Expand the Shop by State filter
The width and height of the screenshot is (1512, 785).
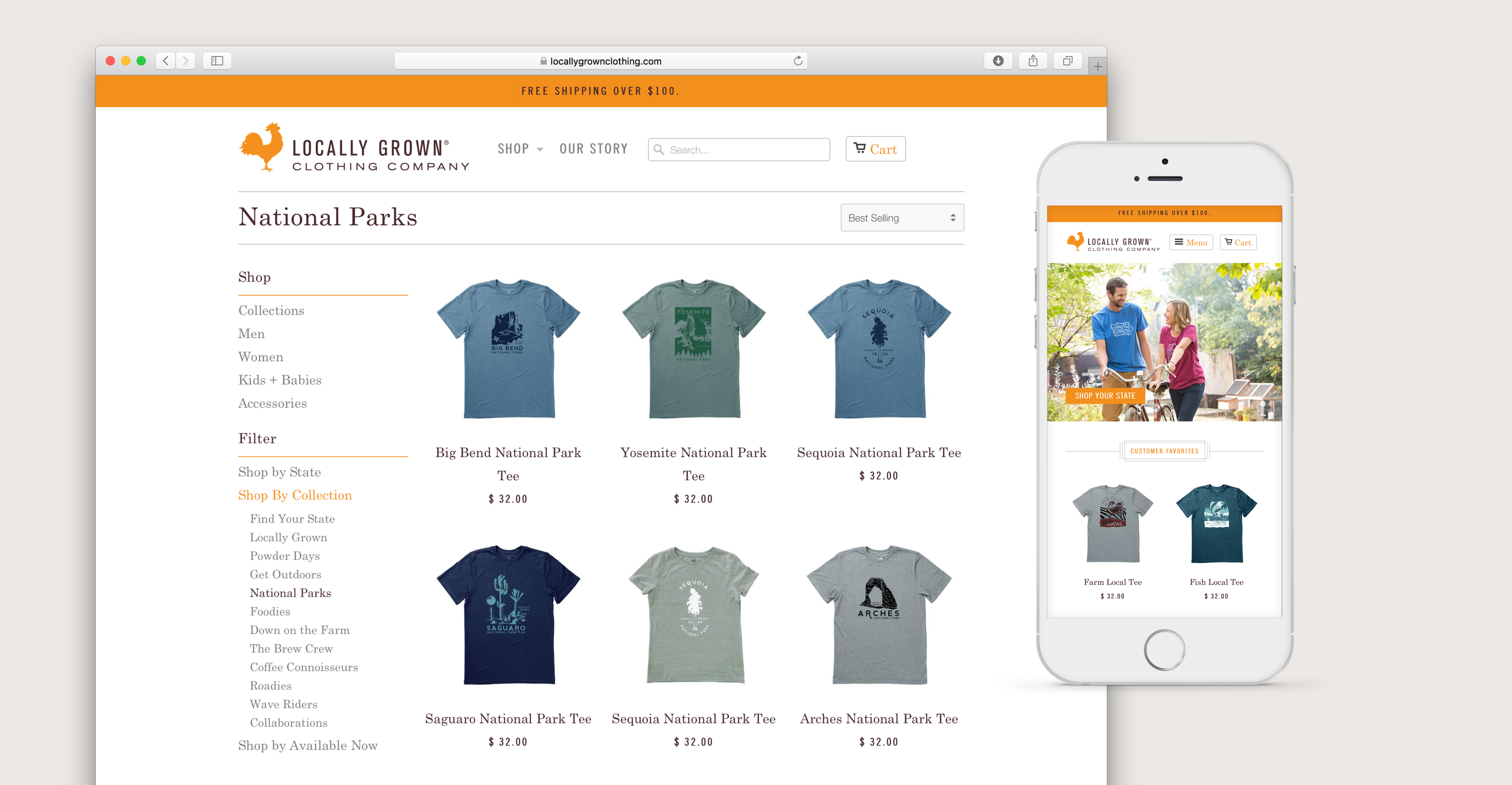pyautogui.click(x=279, y=472)
